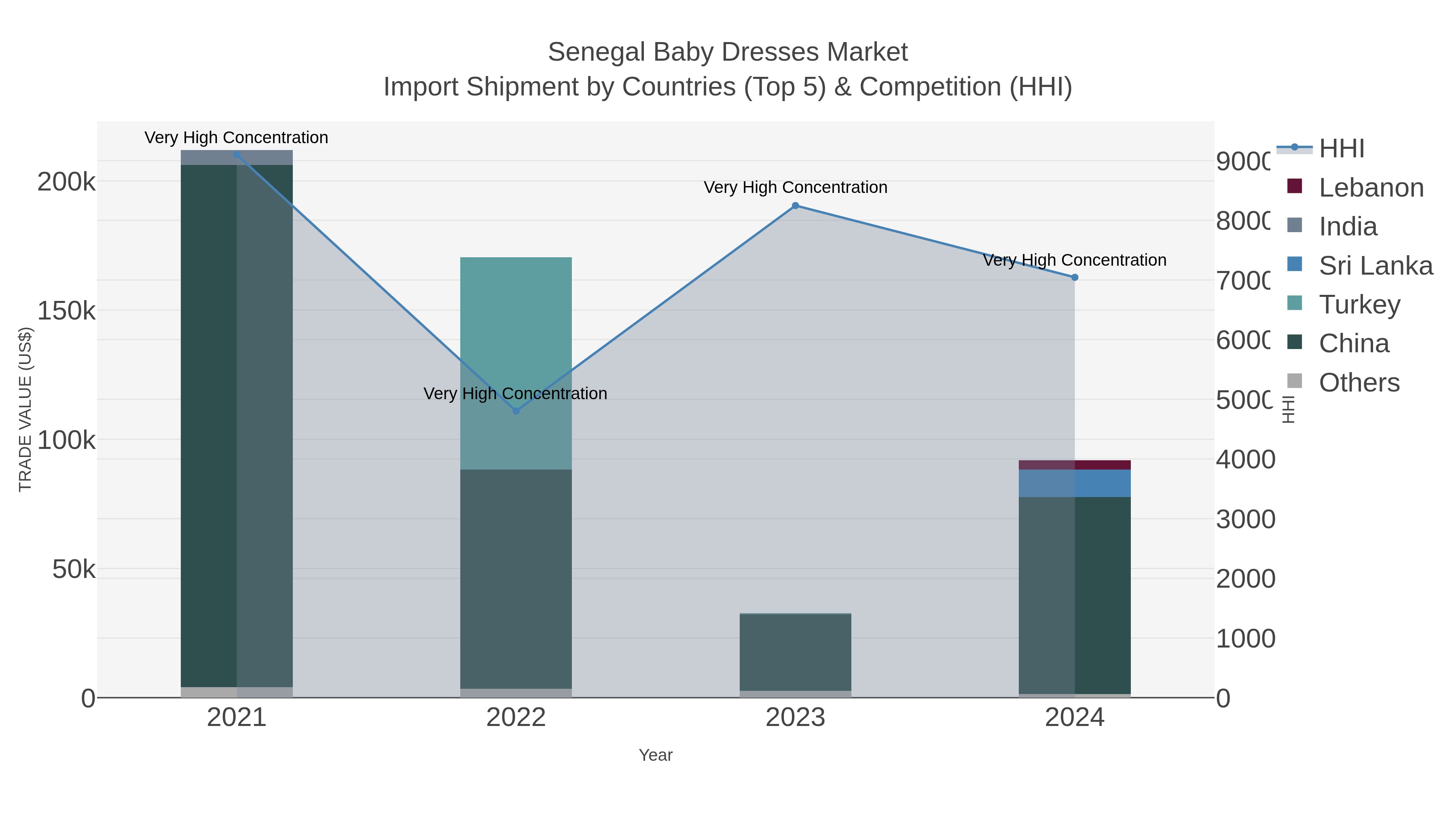This screenshot has width=1456, height=819.
Task: Click the 2023 HHI data point
Action: point(795,206)
